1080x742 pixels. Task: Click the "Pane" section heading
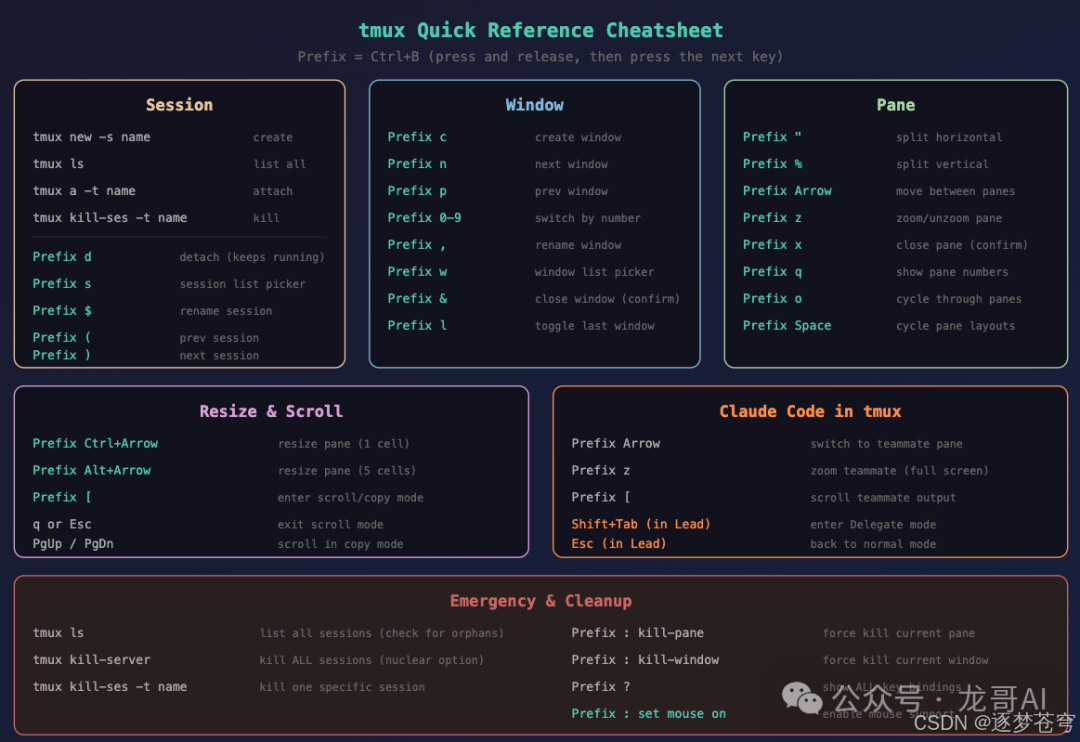(x=895, y=105)
